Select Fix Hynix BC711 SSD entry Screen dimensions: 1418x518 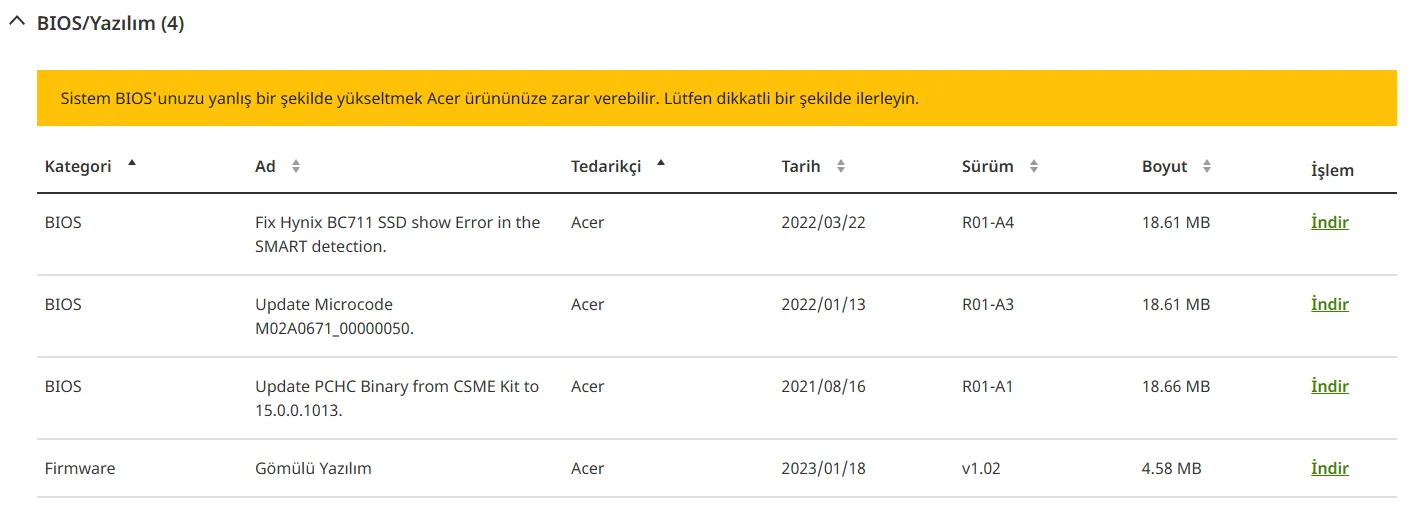(x=397, y=234)
